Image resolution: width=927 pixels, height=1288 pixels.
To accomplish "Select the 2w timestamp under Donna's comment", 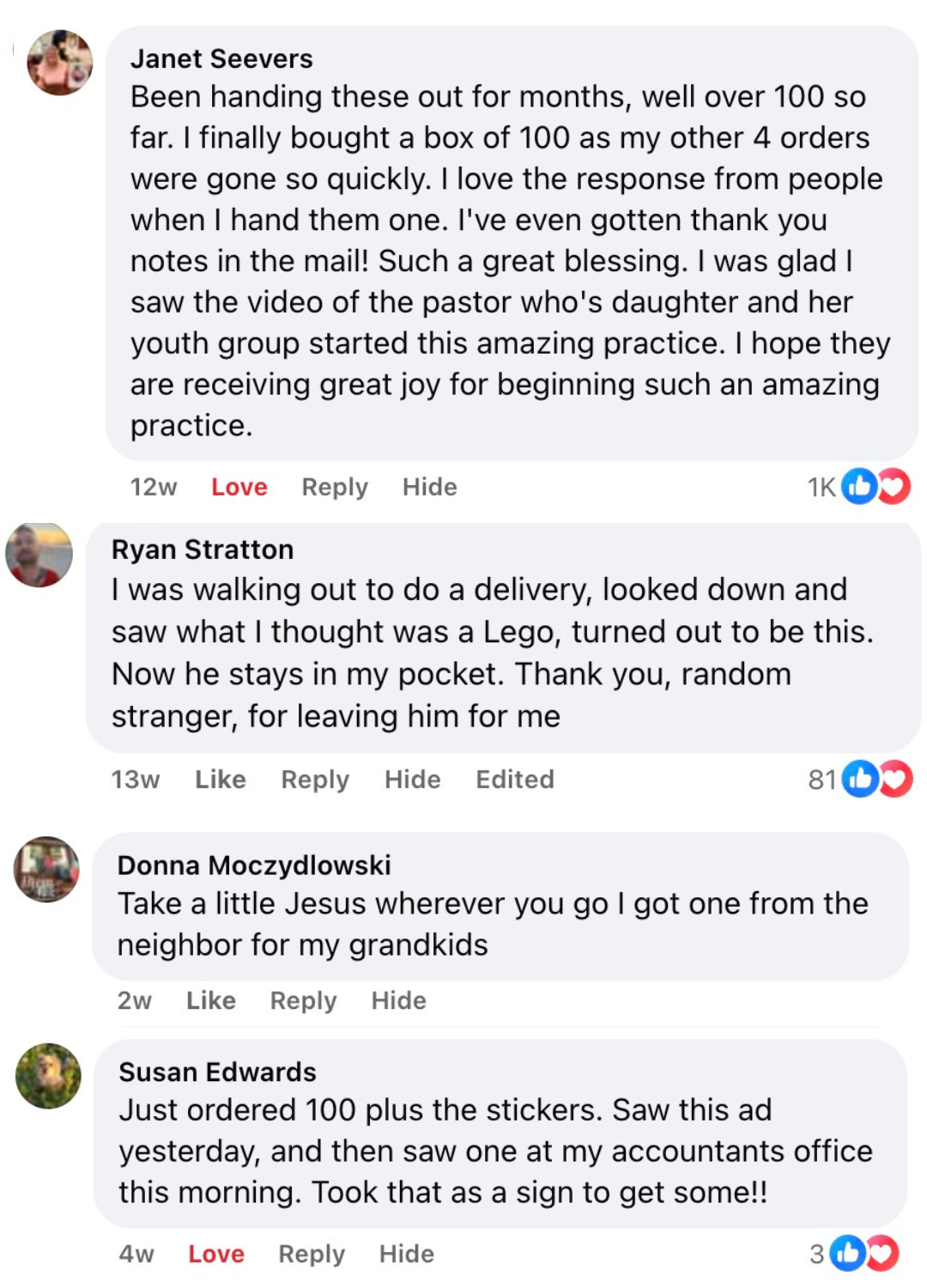I will point(136,999).
